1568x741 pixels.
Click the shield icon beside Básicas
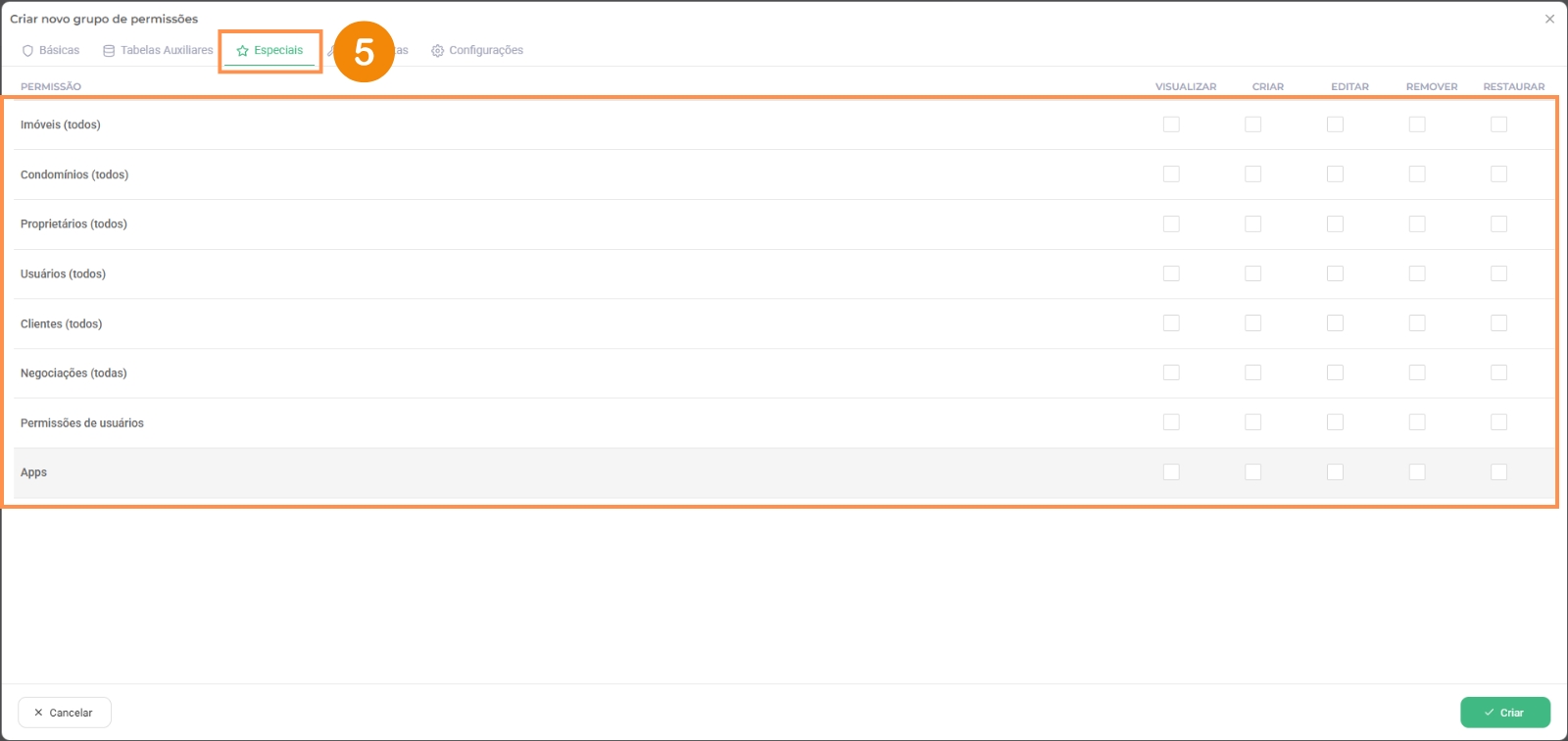point(27,51)
